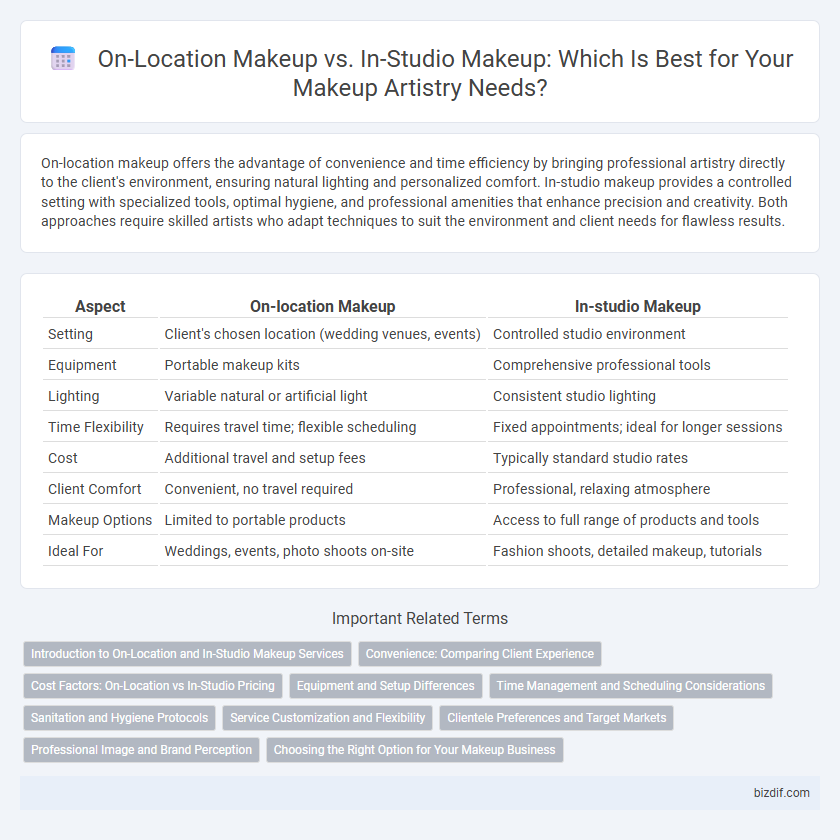Select the 'Setting' row label
The height and width of the screenshot is (840, 840).
pos(70,334)
